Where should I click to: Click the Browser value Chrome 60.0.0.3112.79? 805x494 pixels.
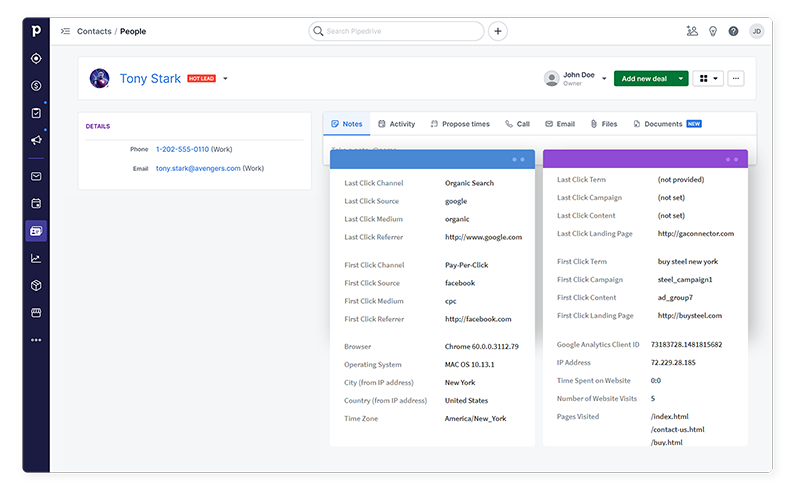[482, 347]
